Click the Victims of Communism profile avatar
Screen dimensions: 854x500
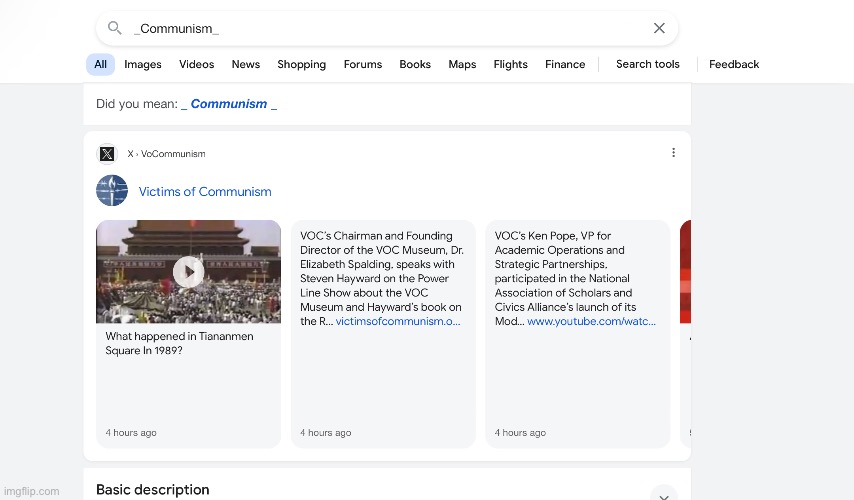(112, 190)
